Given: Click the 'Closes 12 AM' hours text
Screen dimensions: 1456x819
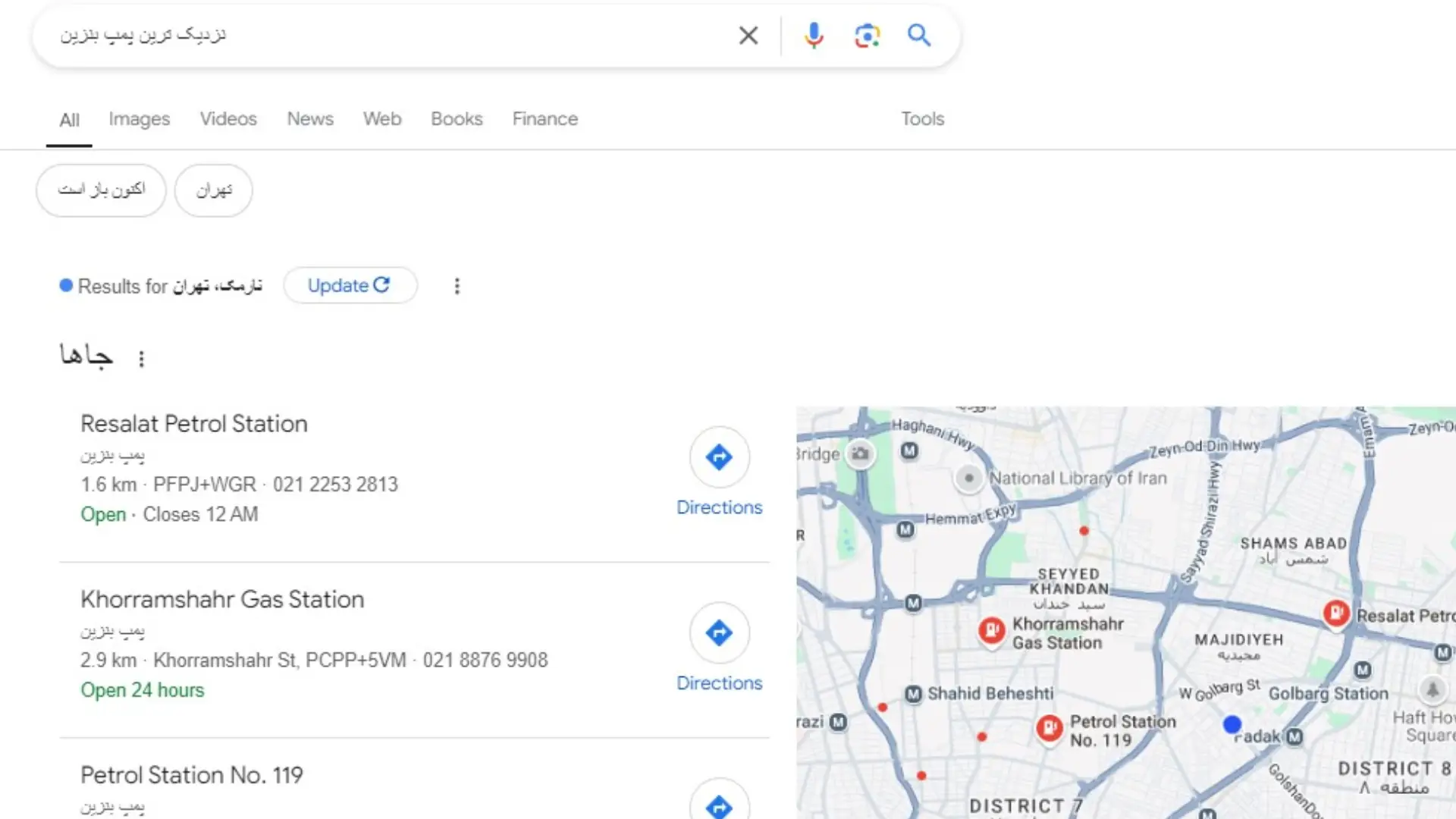Looking at the screenshot, I should (201, 514).
